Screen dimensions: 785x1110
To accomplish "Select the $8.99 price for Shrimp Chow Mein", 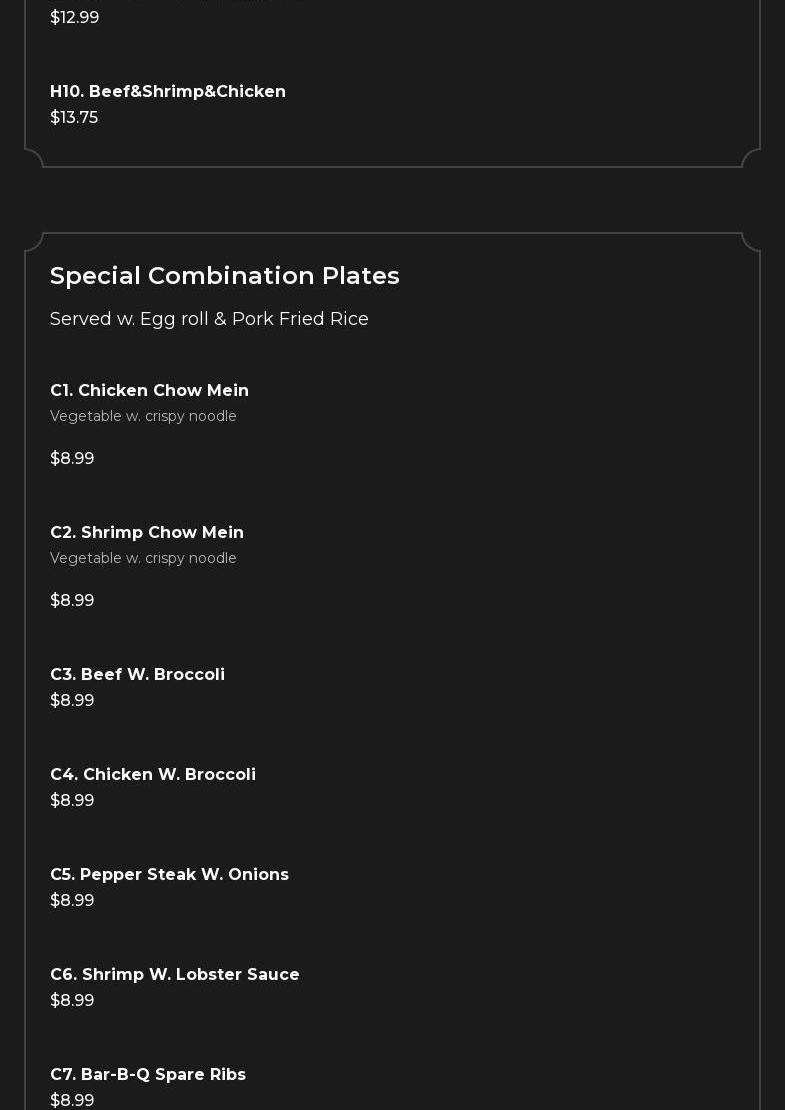I will [x=72, y=600].
